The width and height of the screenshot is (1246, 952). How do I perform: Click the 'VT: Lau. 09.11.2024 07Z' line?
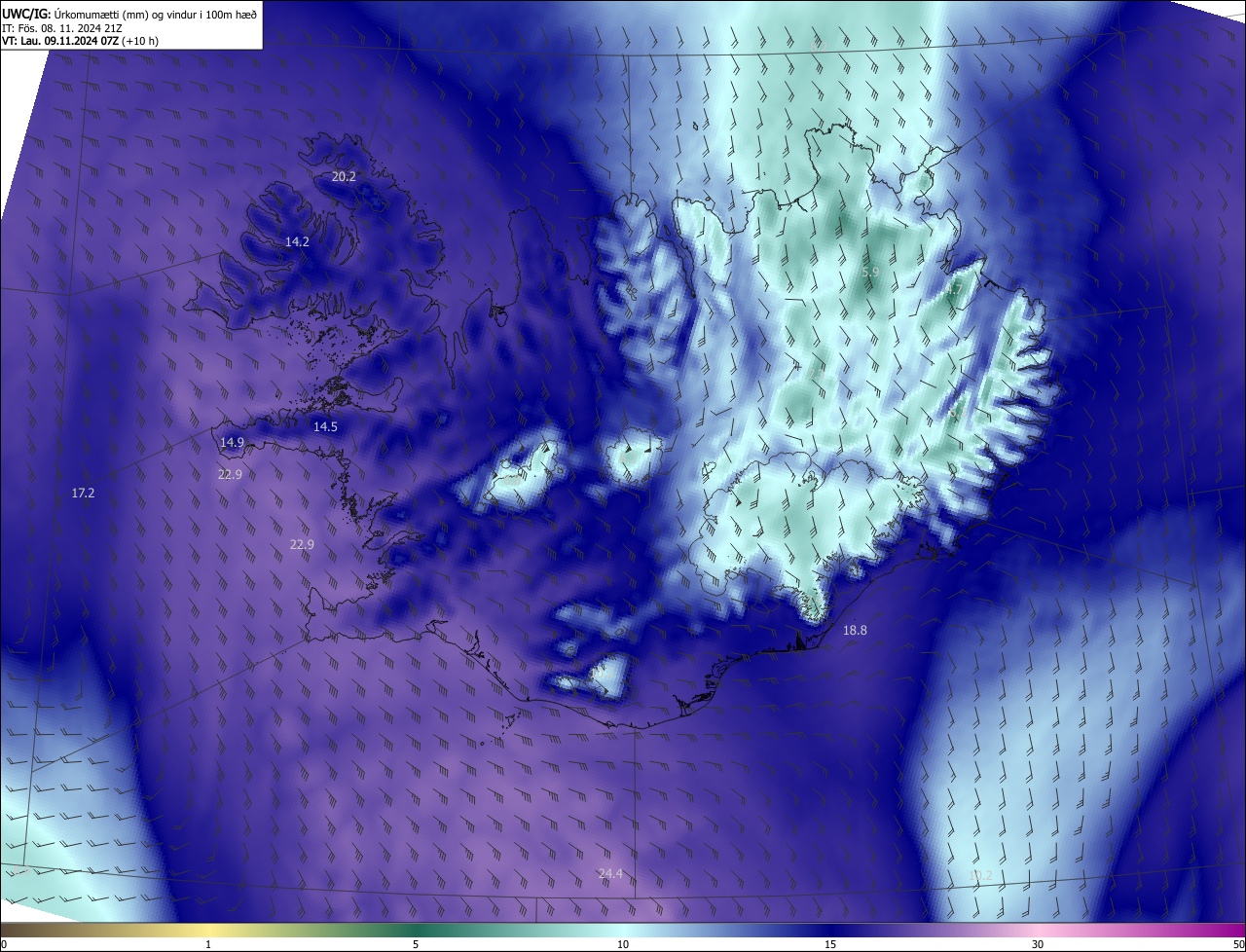[80, 42]
